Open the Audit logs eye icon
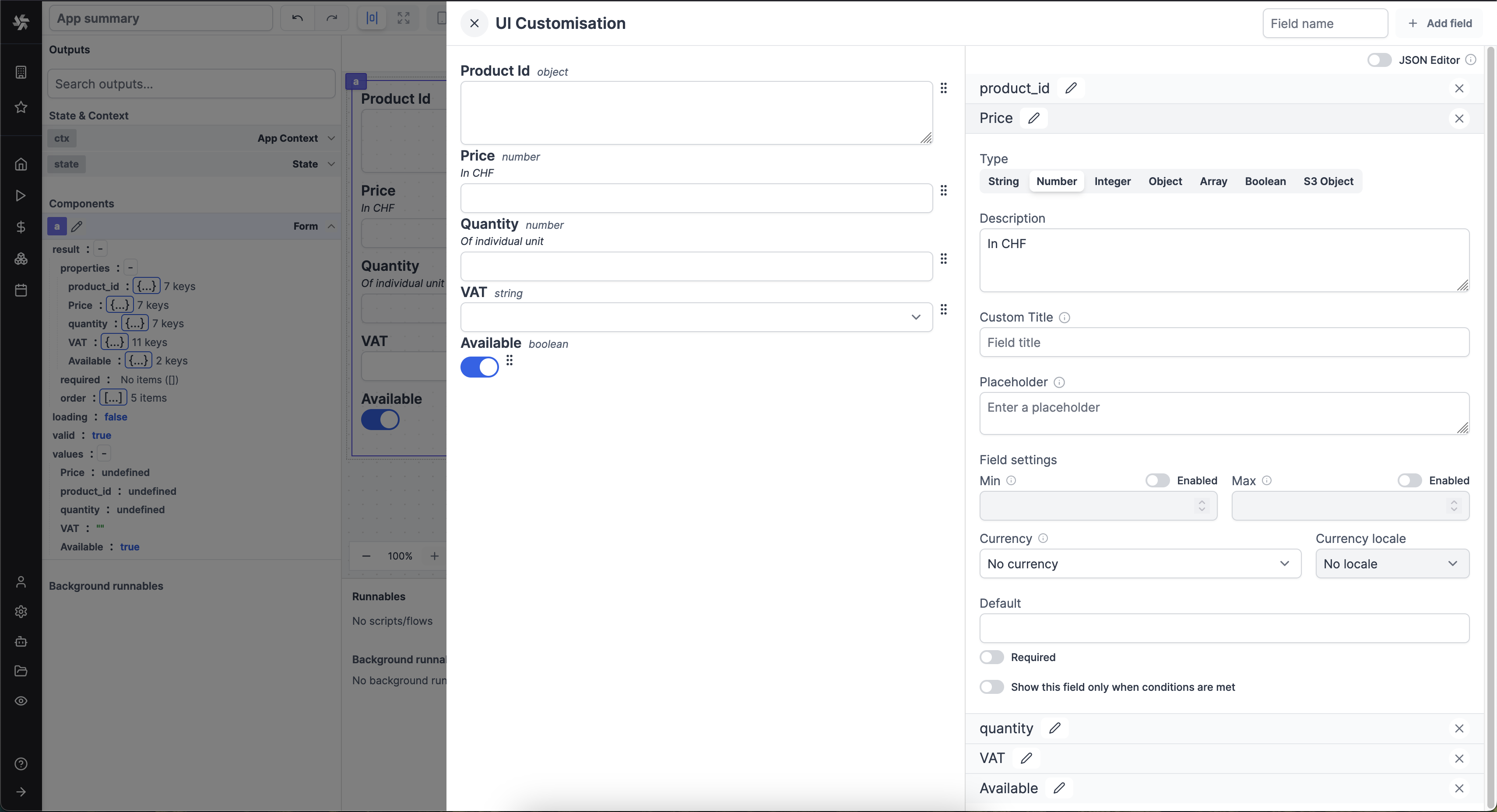This screenshot has width=1497, height=812. pyautogui.click(x=21, y=701)
